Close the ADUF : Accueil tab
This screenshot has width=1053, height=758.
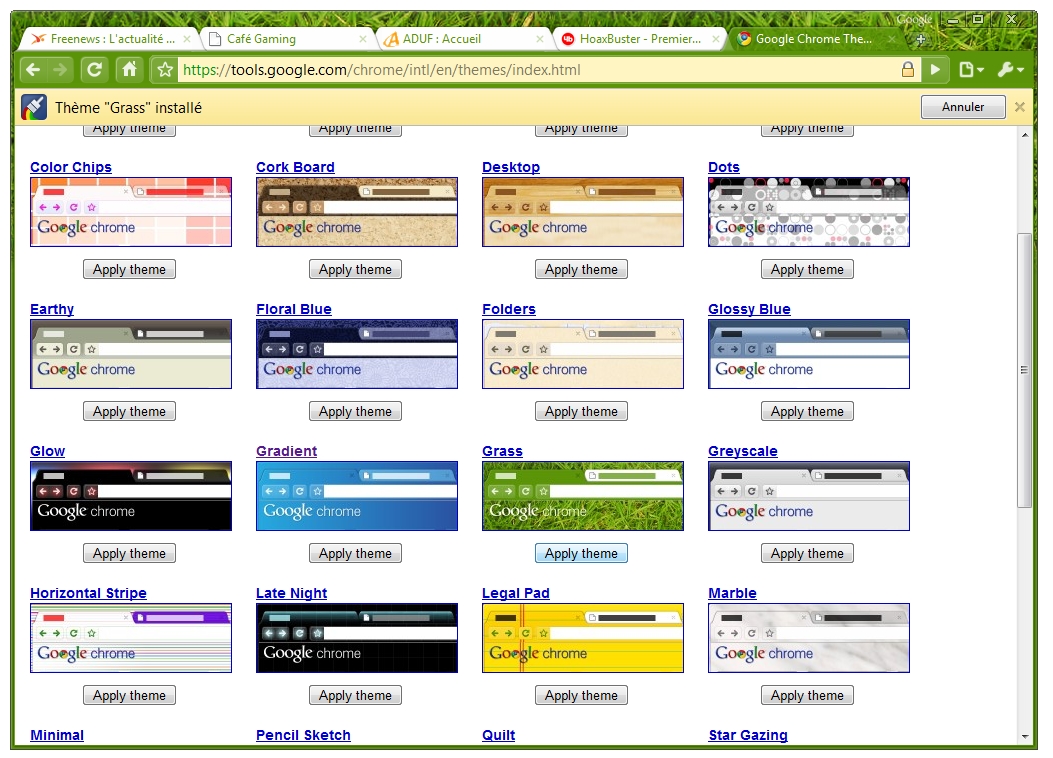point(539,39)
